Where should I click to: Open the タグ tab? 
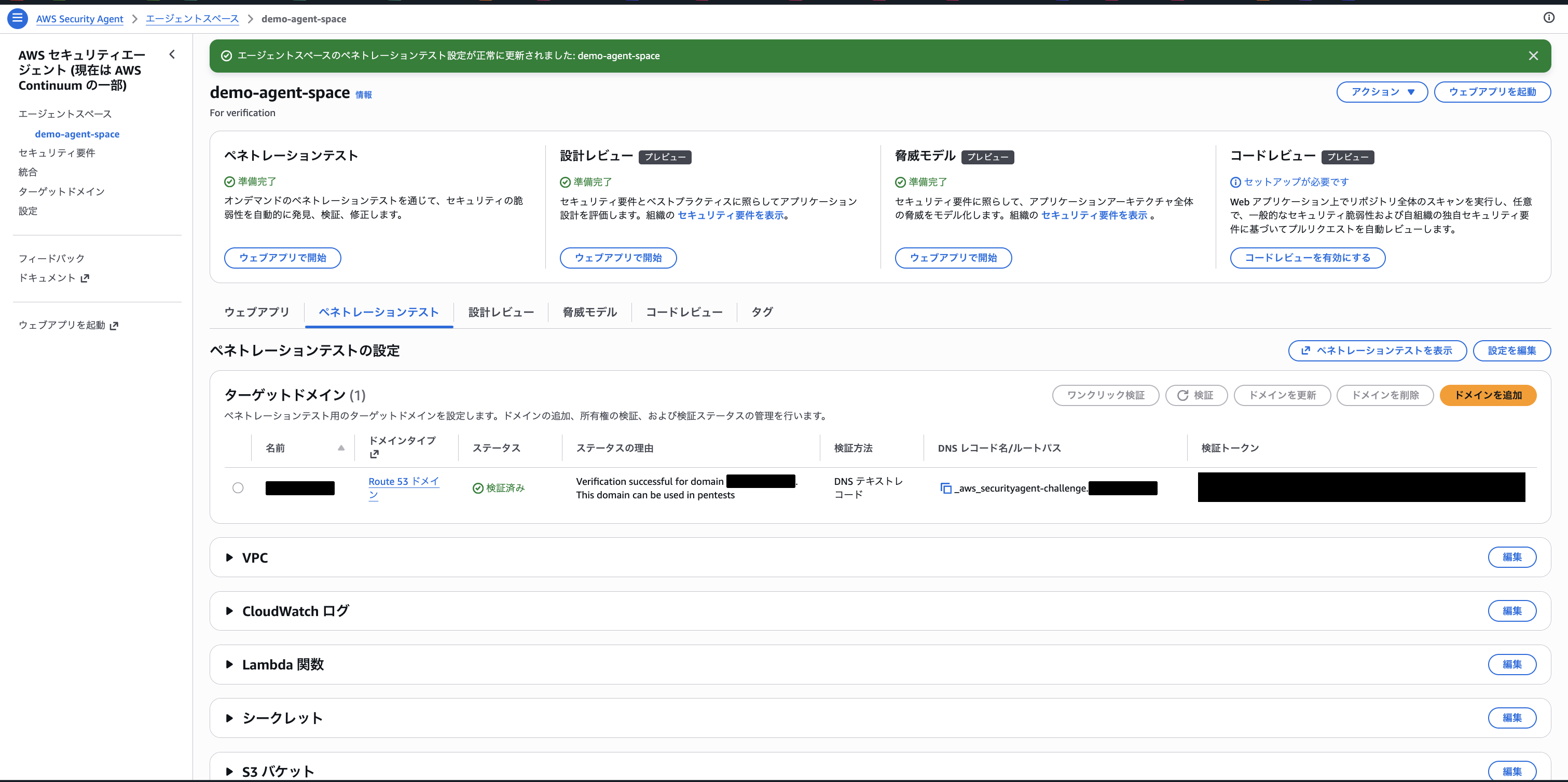pos(762,312)
